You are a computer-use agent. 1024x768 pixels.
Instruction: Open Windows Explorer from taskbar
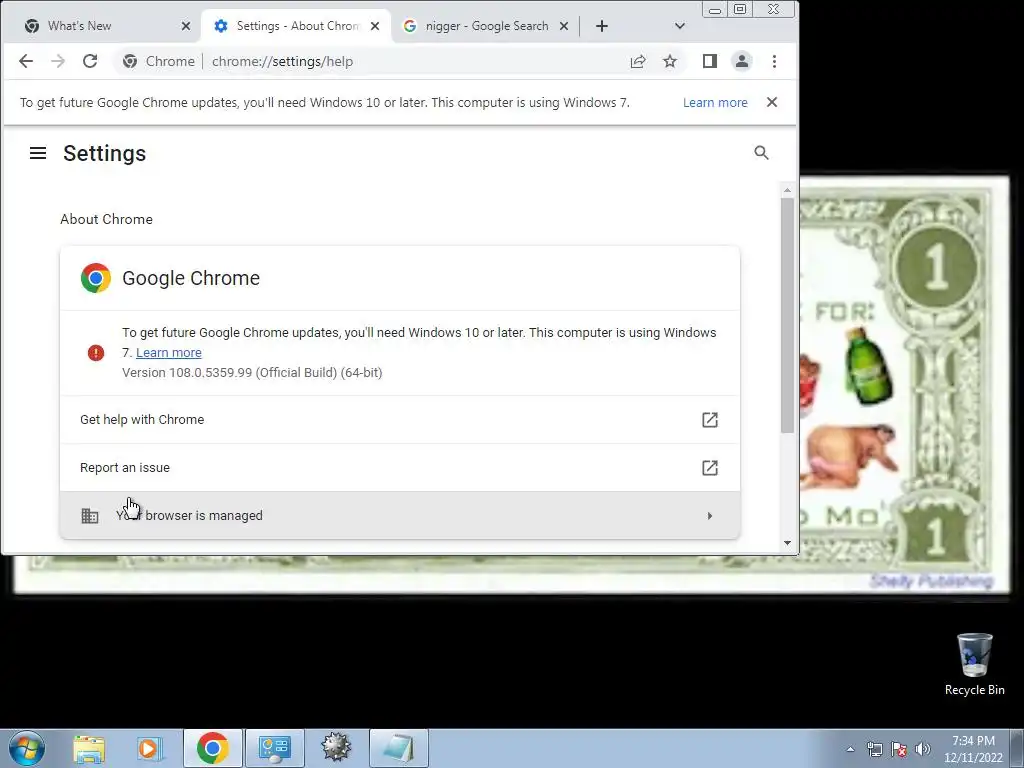tap(89, 748)
